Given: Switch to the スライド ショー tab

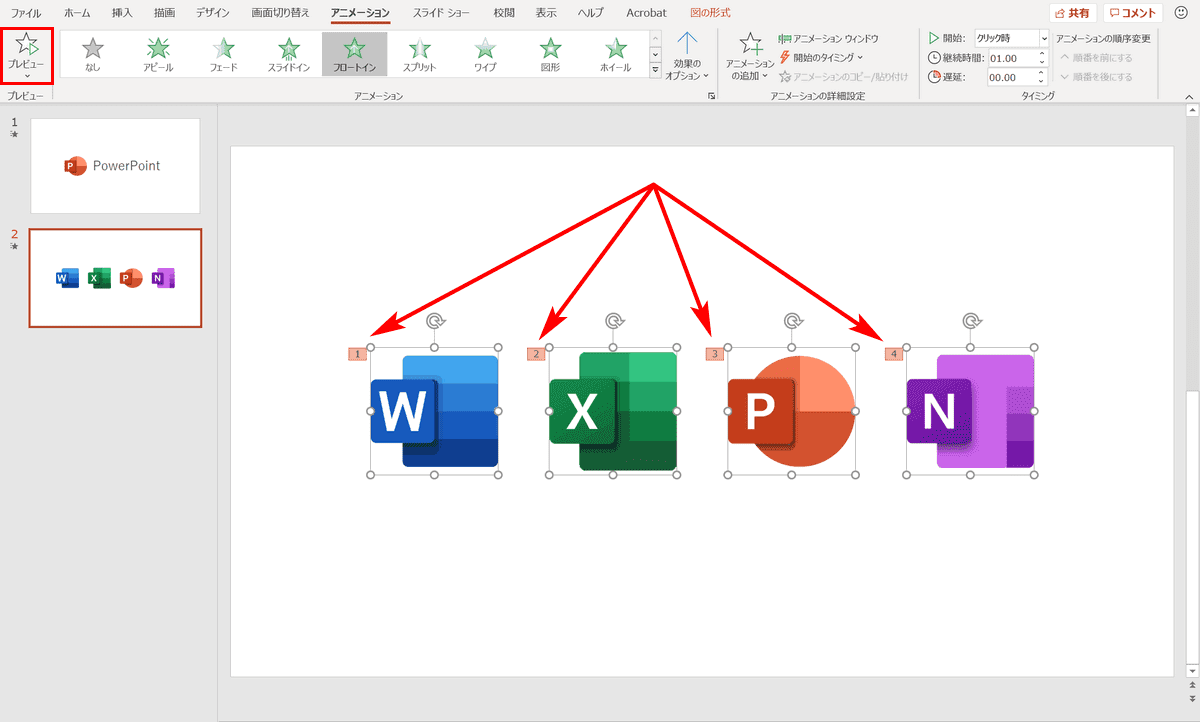Looking at the screenshot, I should pyautogui.click(x=441, y=13).
